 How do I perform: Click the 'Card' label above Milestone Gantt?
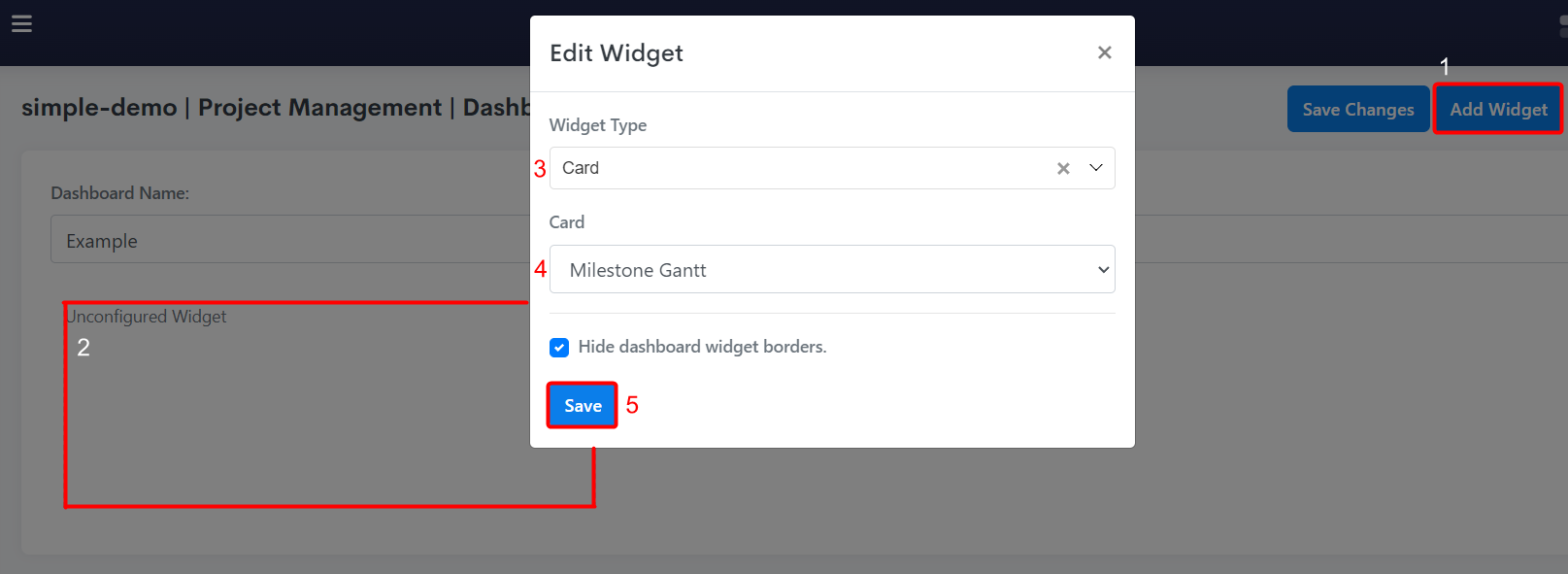click(x=567, y=222)
